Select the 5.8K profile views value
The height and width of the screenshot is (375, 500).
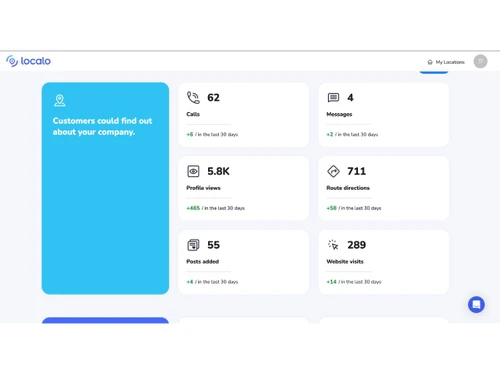[x=218, y=171]
